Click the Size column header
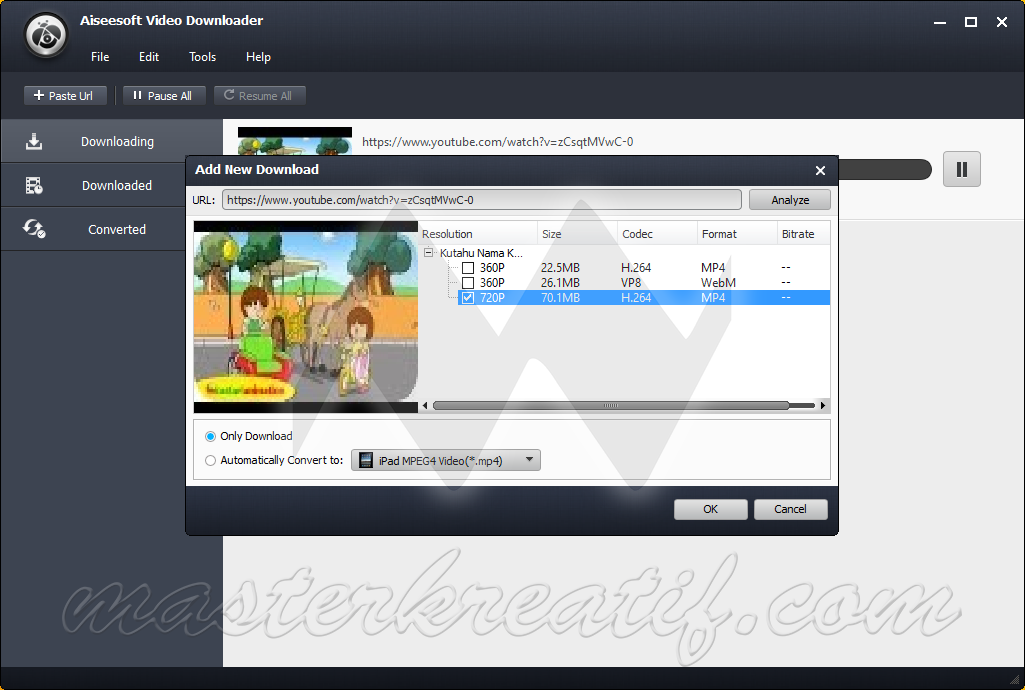The width and height of the screenshot is (1025, 690). pyautogui.click(x=577, y=234)
